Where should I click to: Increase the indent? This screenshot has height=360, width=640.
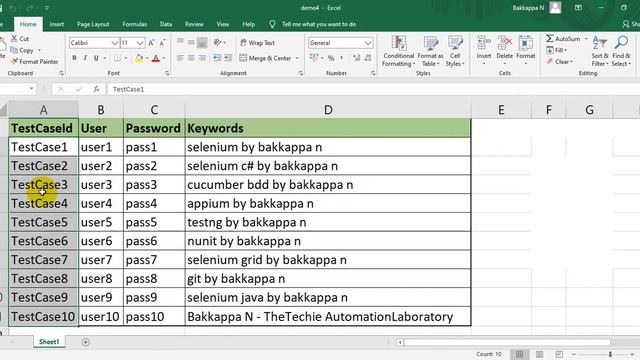[228, 58]
